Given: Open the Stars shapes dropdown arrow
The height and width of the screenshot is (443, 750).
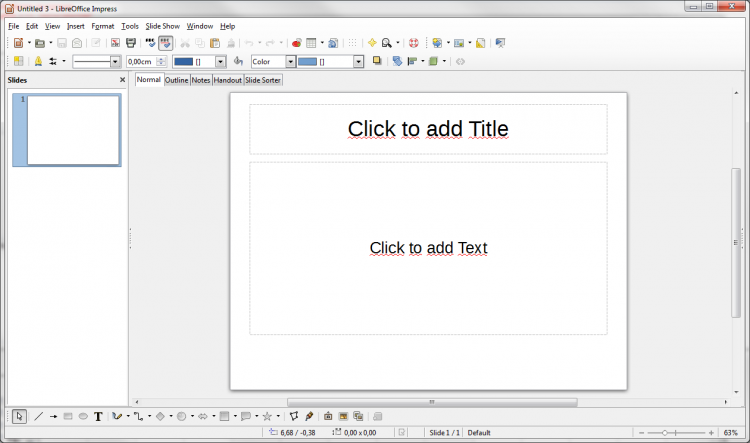Looking at the screenshot, I should (278, 417).
